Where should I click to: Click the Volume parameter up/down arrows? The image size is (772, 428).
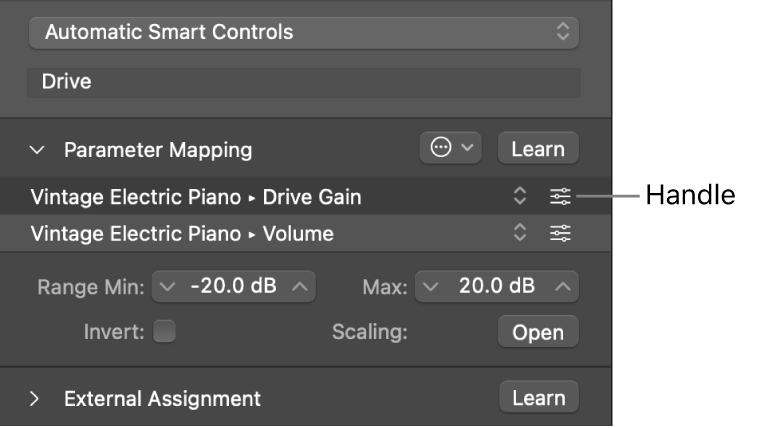520,232
